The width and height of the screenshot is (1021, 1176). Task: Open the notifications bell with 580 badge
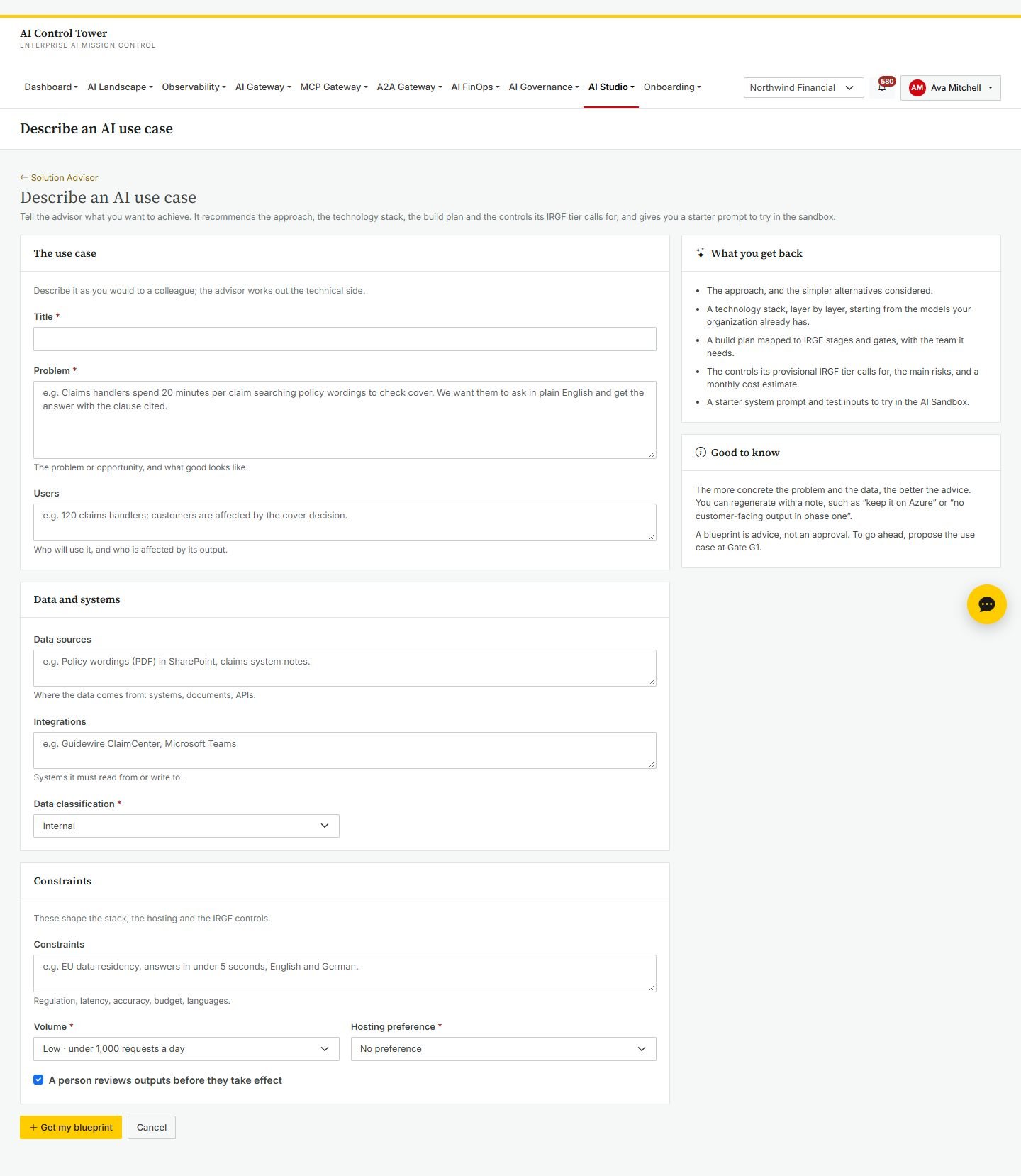[883, 87]
